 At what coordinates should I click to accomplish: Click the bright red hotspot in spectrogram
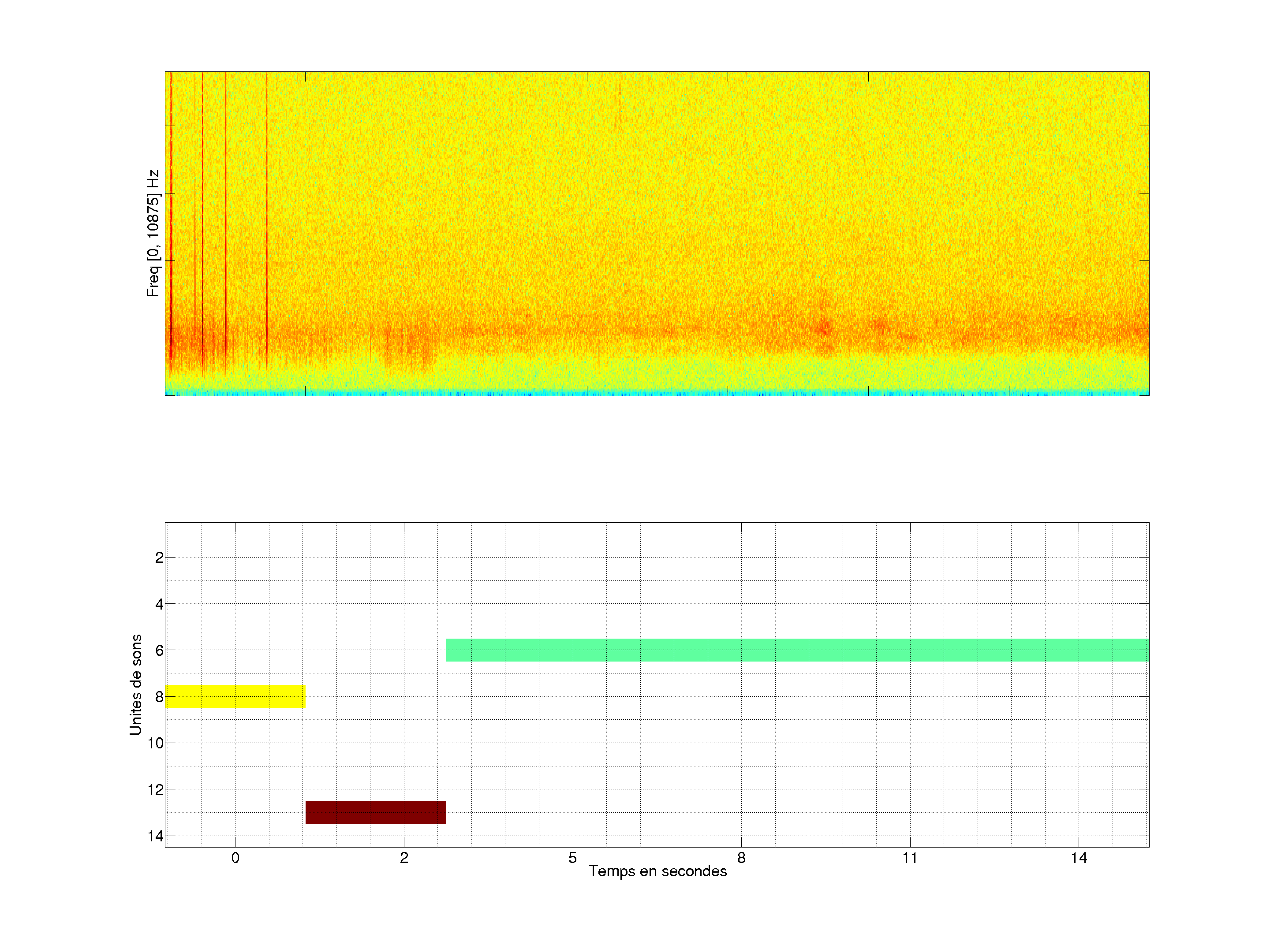pyautogui.click(x=825, y=329)
